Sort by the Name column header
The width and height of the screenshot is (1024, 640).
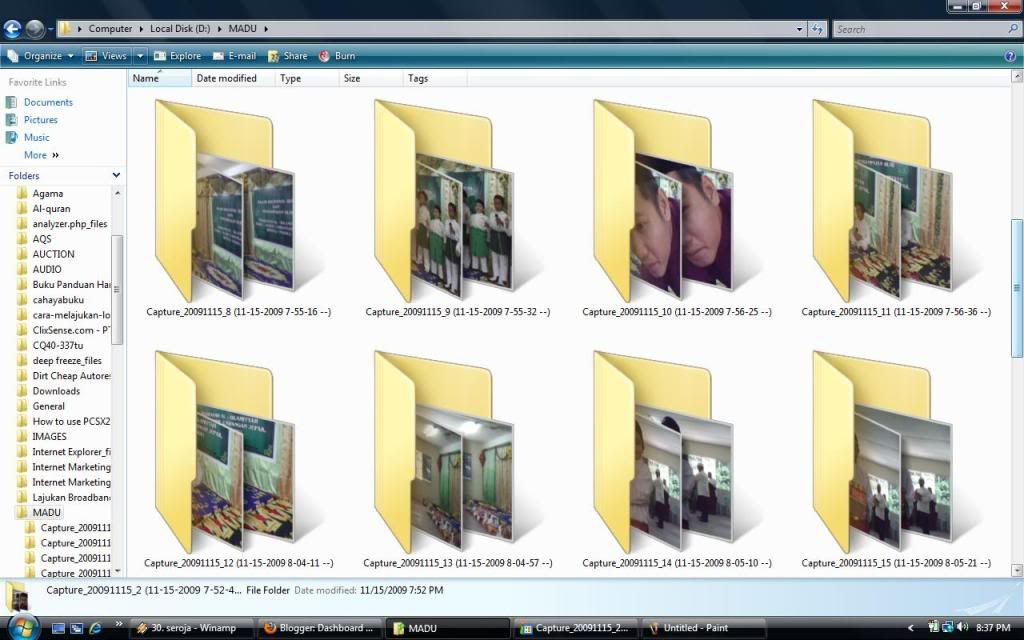pos(160,78)
